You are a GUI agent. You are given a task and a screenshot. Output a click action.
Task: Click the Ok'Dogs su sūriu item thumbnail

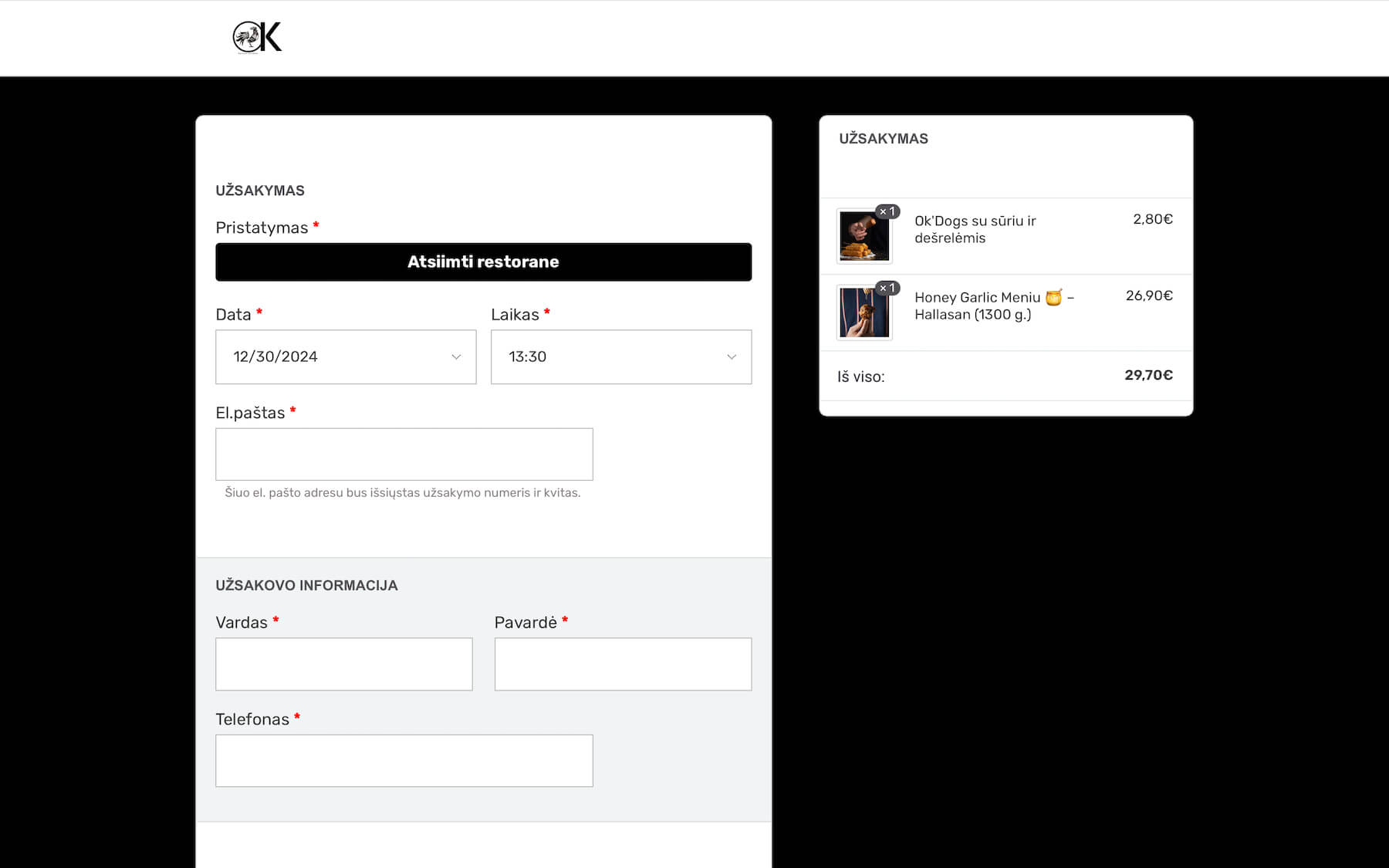coord(864,235)
